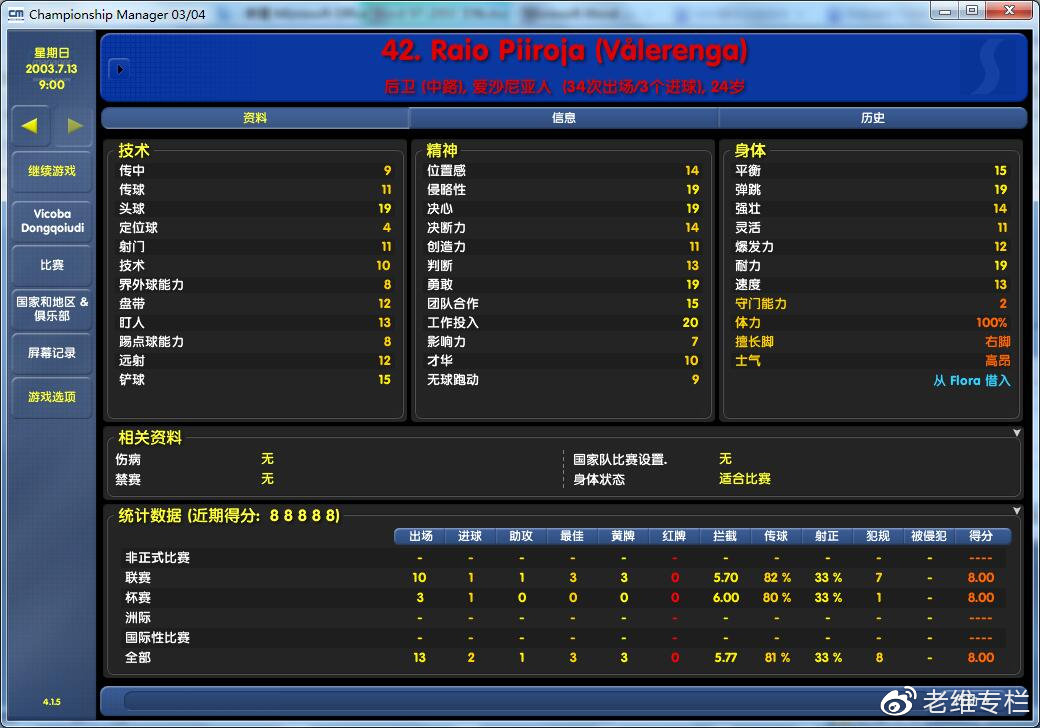Click the 联赛 statistics row label
1040x728 pixels.
point(138,577)
